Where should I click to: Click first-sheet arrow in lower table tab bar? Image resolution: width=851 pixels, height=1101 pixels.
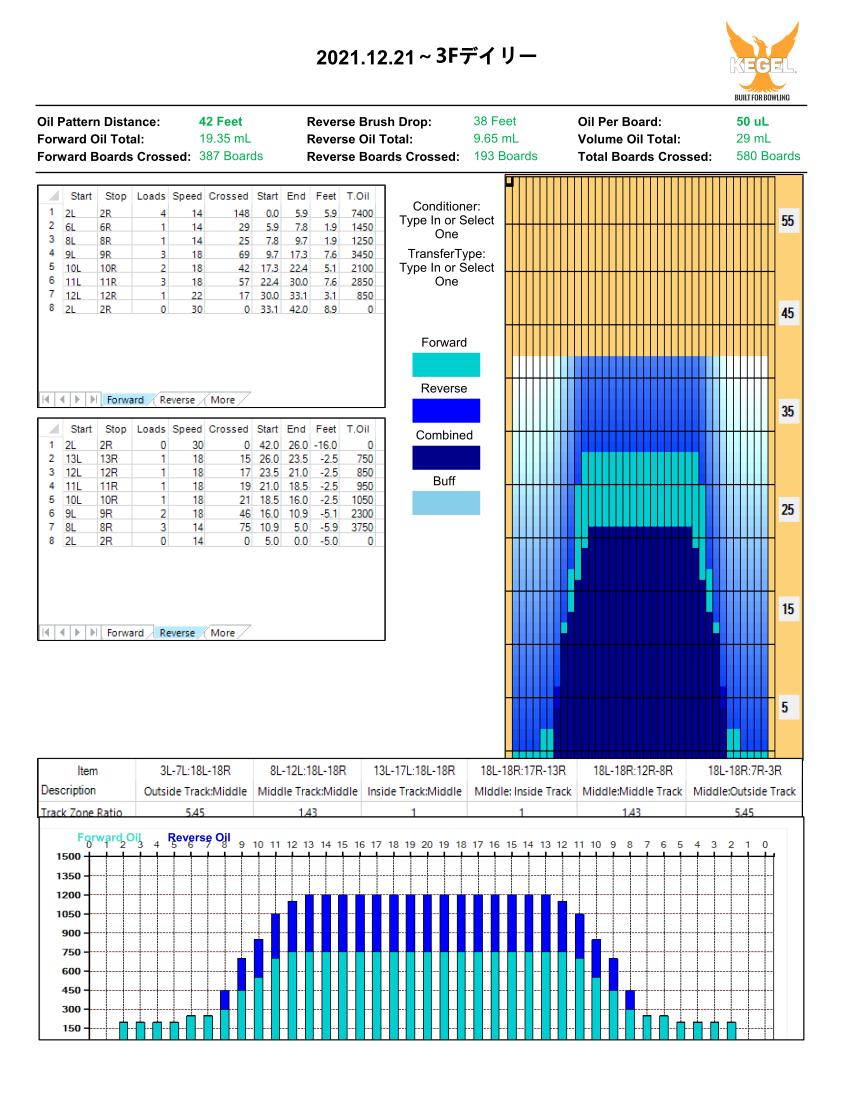[x=46, y=633]
